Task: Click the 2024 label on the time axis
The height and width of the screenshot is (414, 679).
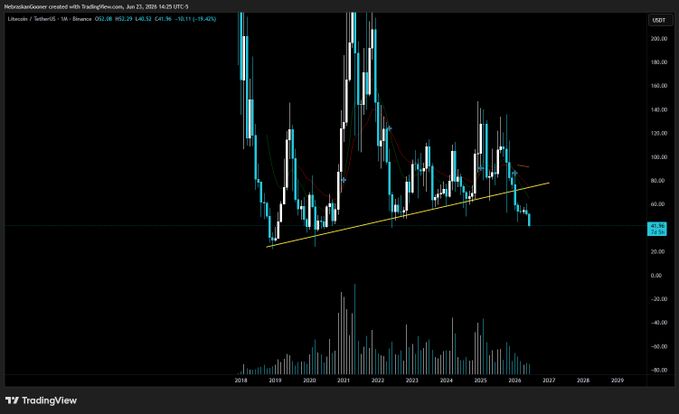Action: (446, 380)
